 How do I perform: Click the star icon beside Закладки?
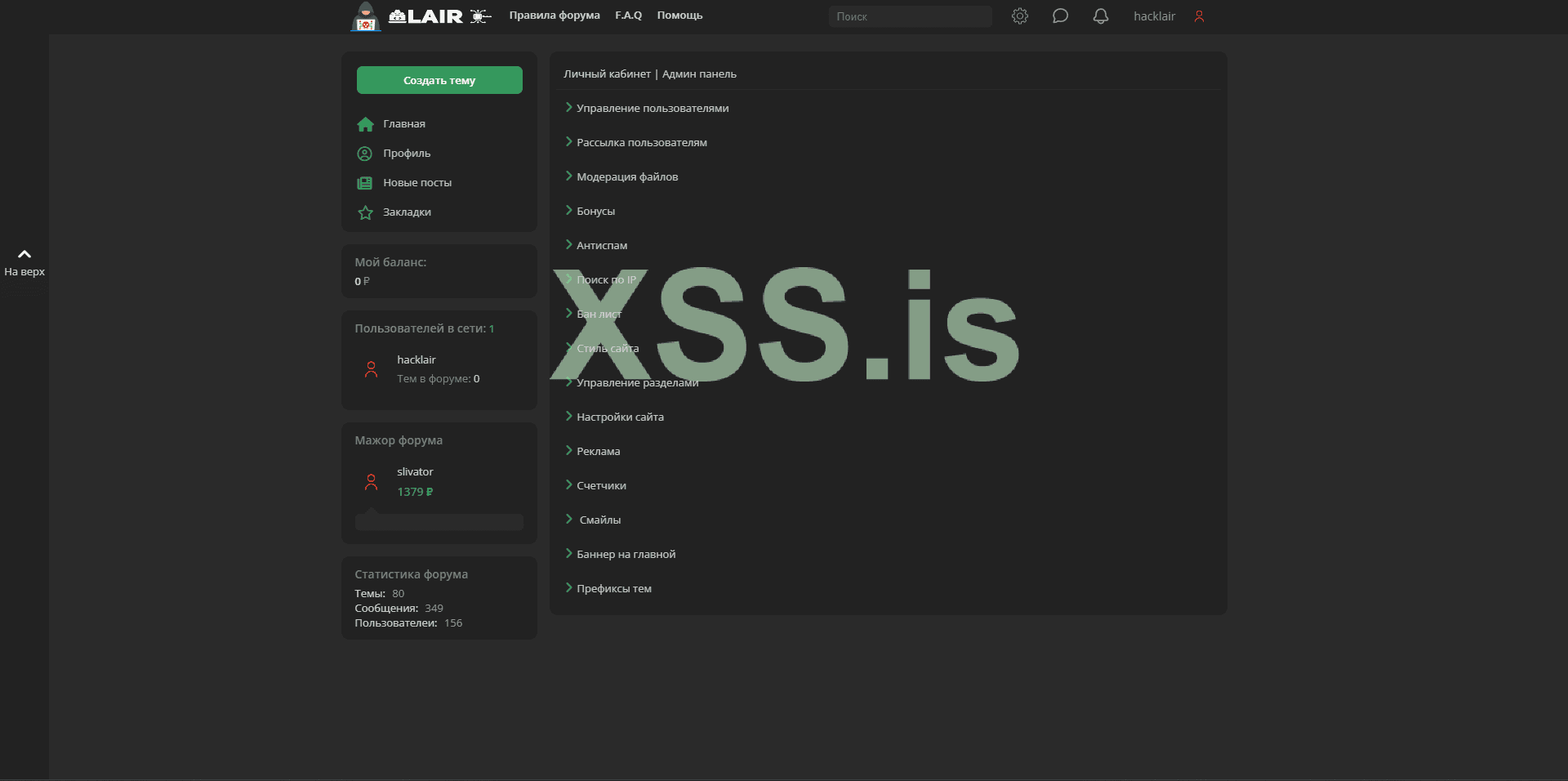pyautogui.click(x=365, y=212)
